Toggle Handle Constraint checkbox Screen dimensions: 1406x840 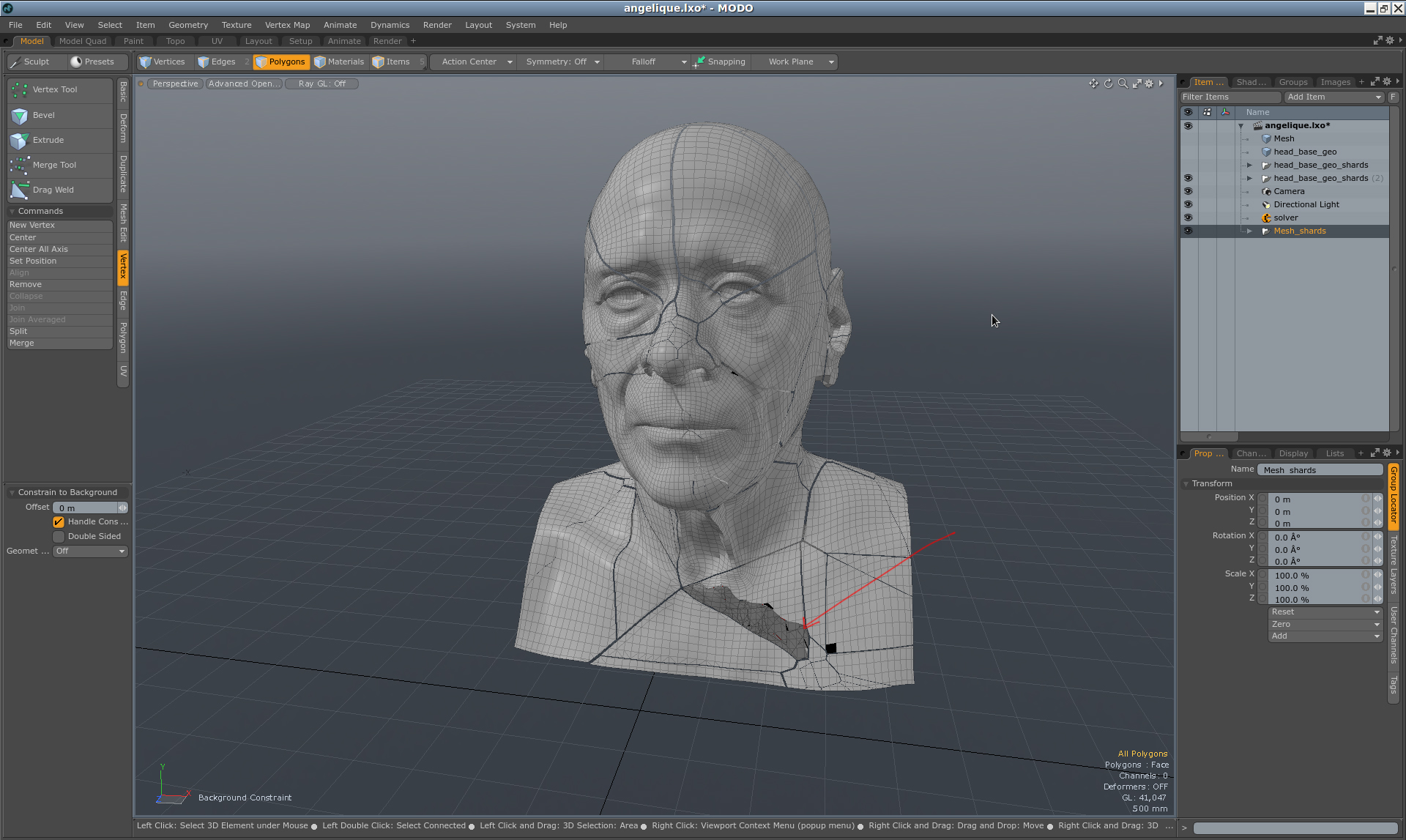point(59,522)
